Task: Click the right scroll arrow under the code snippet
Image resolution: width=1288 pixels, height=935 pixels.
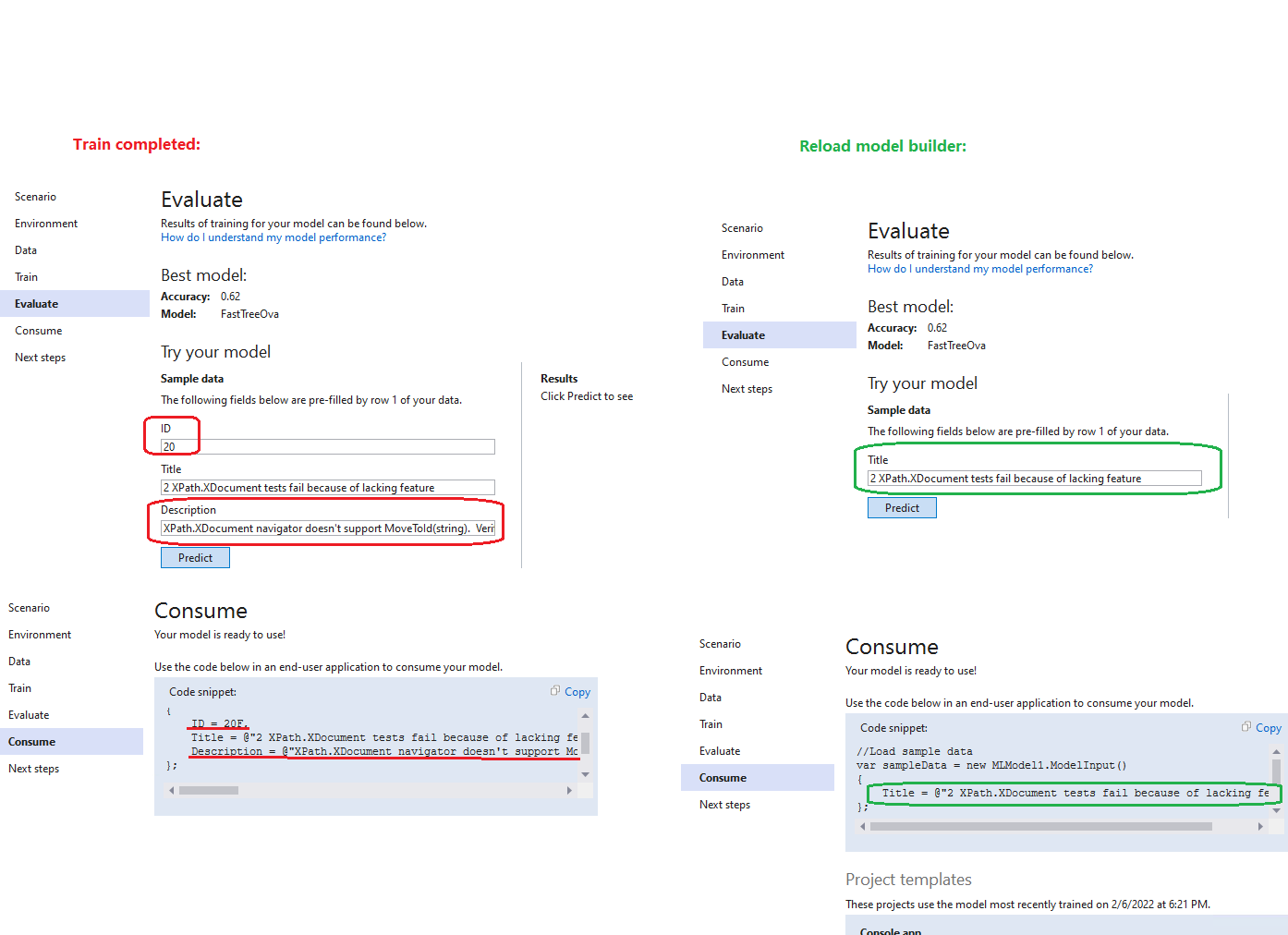Action: coord(571,790)
